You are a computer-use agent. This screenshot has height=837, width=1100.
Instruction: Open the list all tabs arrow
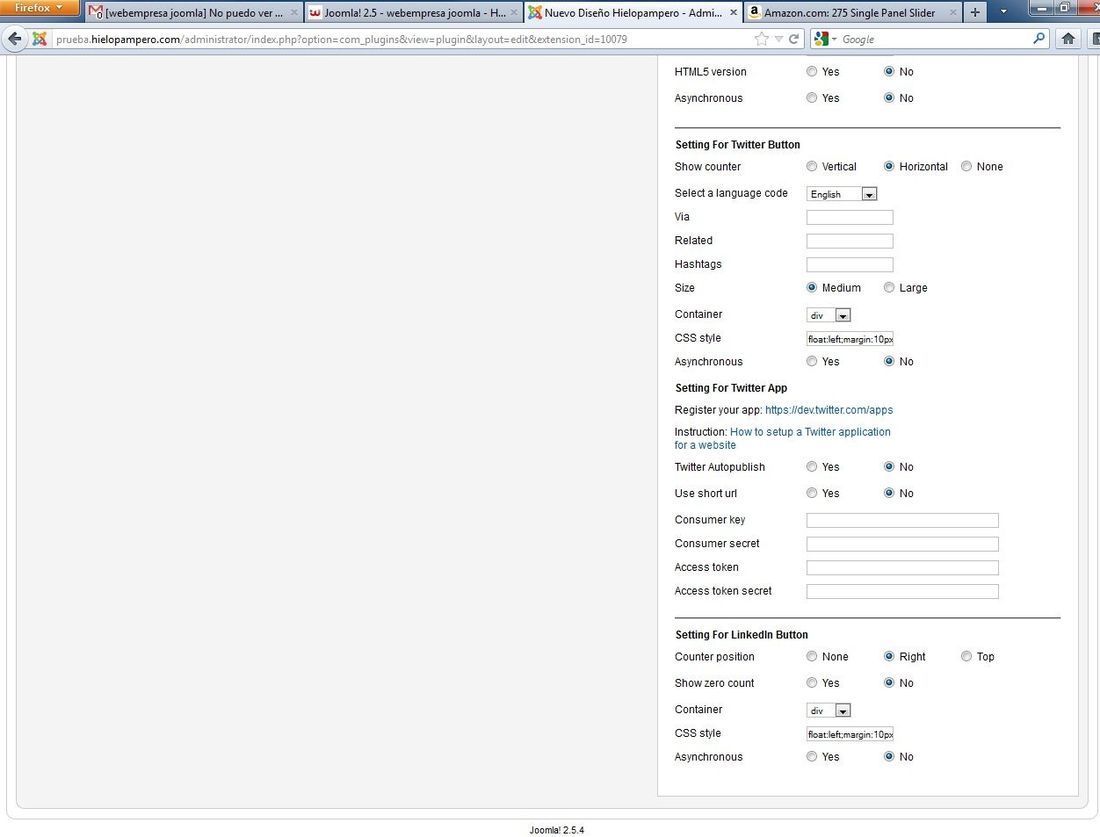[x=1003, y=12]
